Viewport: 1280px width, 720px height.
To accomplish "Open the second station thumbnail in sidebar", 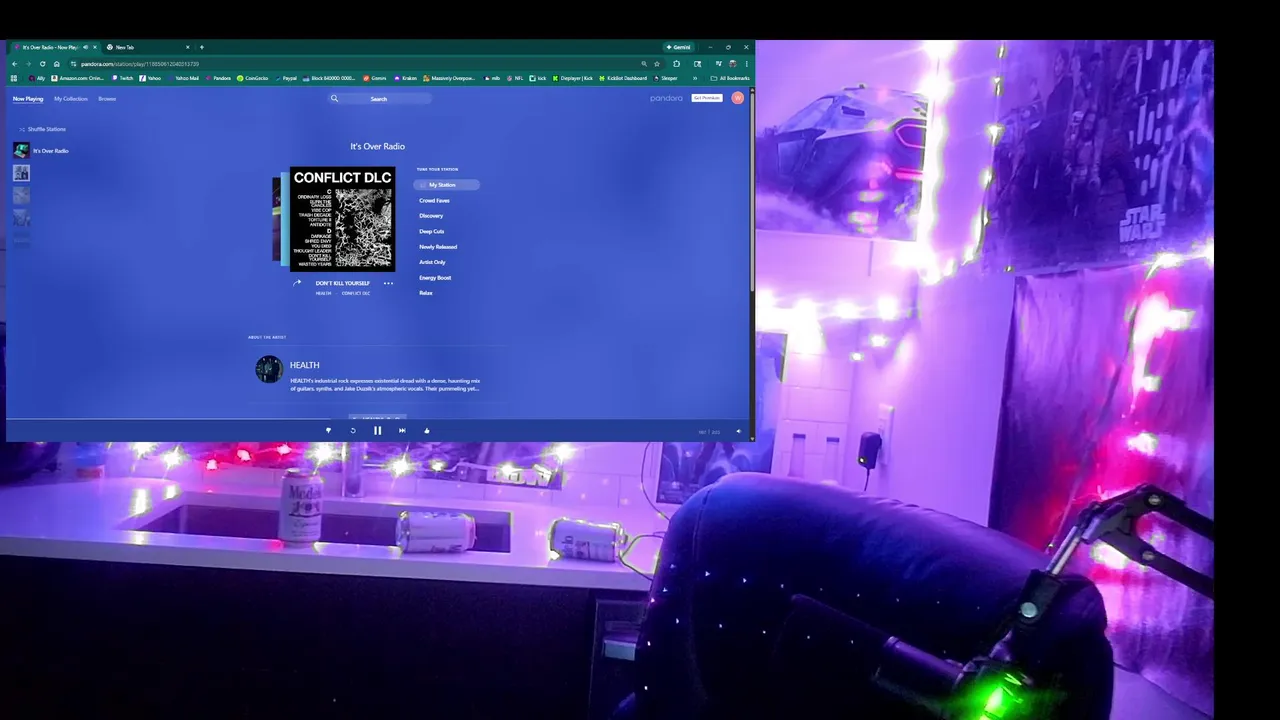I will 21,173.
